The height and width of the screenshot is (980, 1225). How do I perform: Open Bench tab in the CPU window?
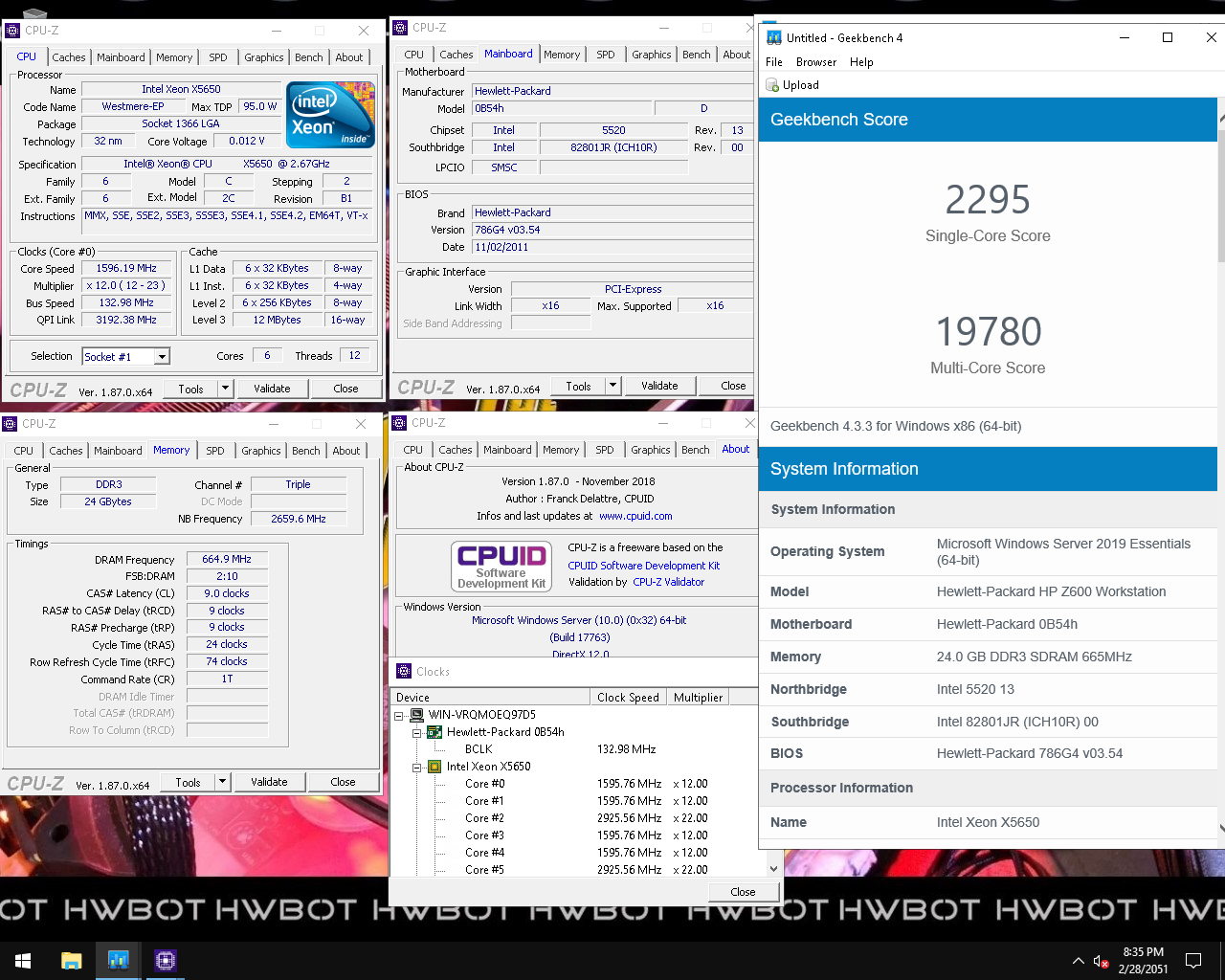[309, 57]
